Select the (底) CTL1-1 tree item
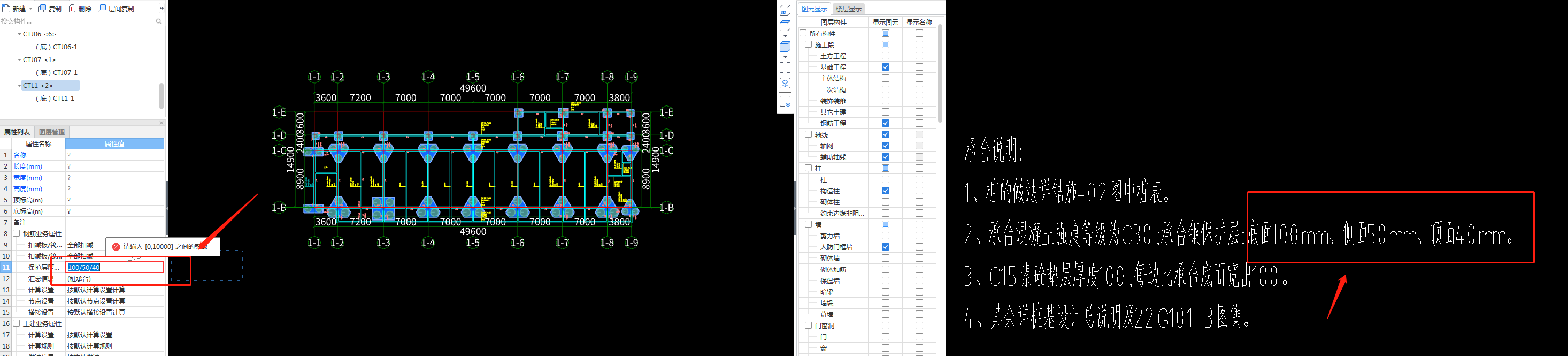 coord(55,98)
